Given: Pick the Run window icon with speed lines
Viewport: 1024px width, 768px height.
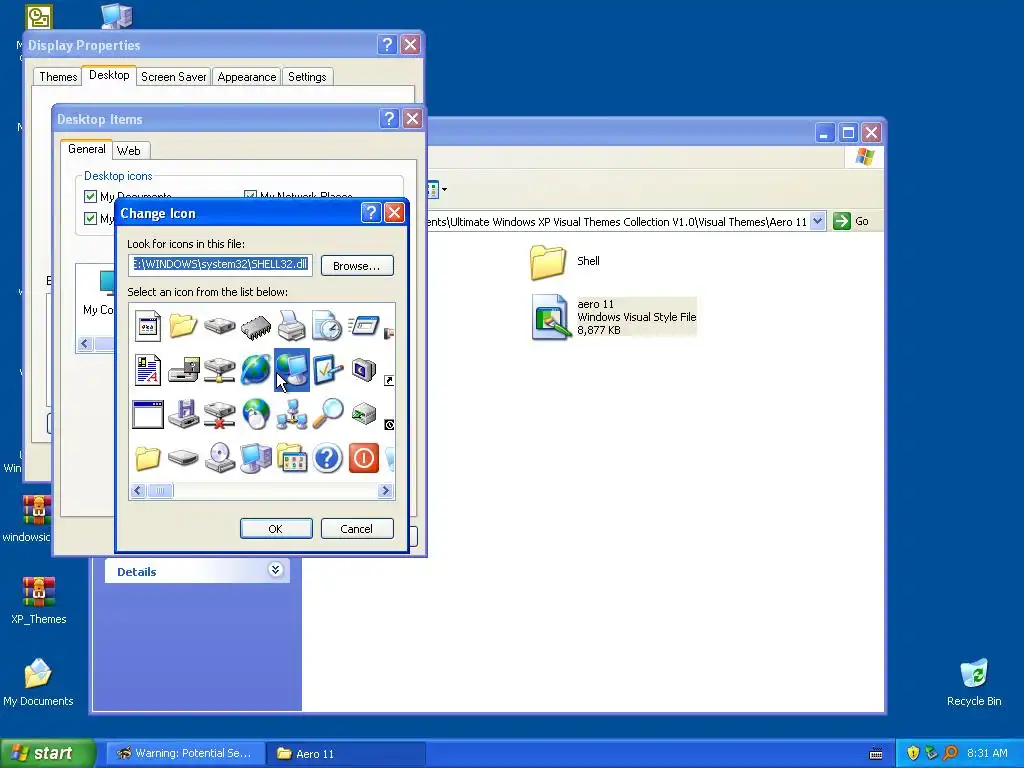Looking at the screenshot, I should tap(363, 325).
